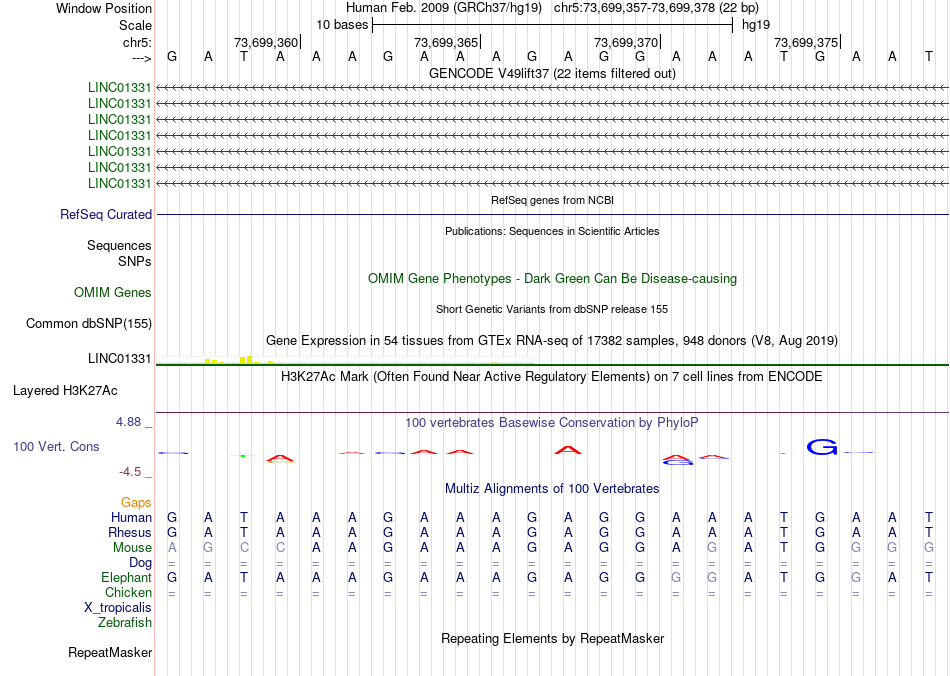This screenshot has height=676, width=950.
Task: Click the large blue G in conservation logo
Action: (822, 447)
